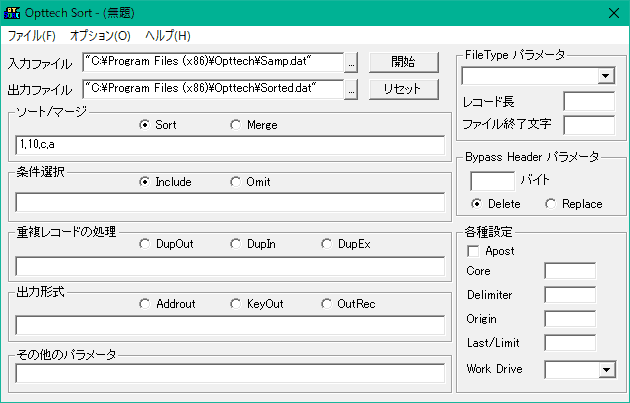The height and width of the screenshot is (403, 630).
Task: Click the Opttech Sort title bar icon
Action: 12,13
